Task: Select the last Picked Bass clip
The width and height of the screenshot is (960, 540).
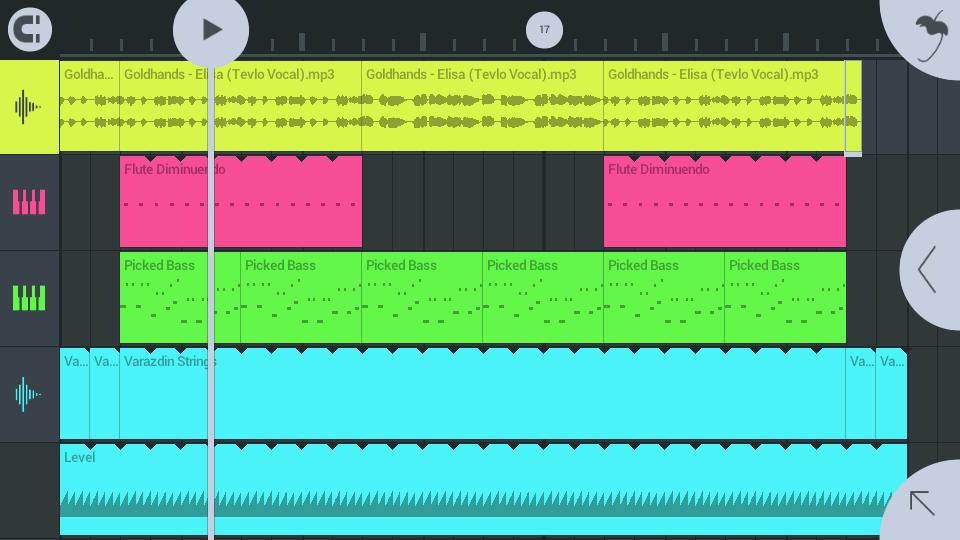Action: [785, 298]
